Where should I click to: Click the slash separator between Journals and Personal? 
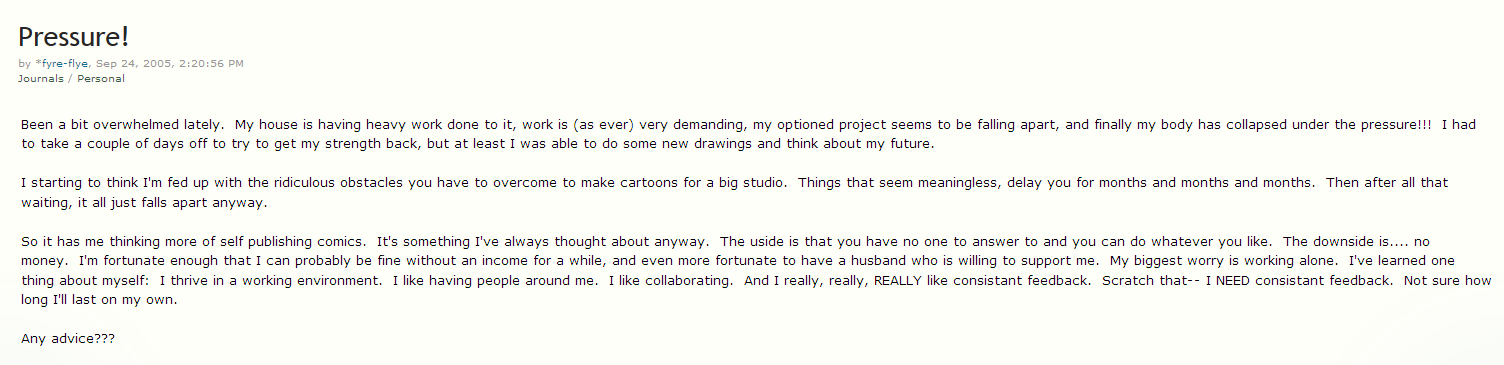pos(70,78)
